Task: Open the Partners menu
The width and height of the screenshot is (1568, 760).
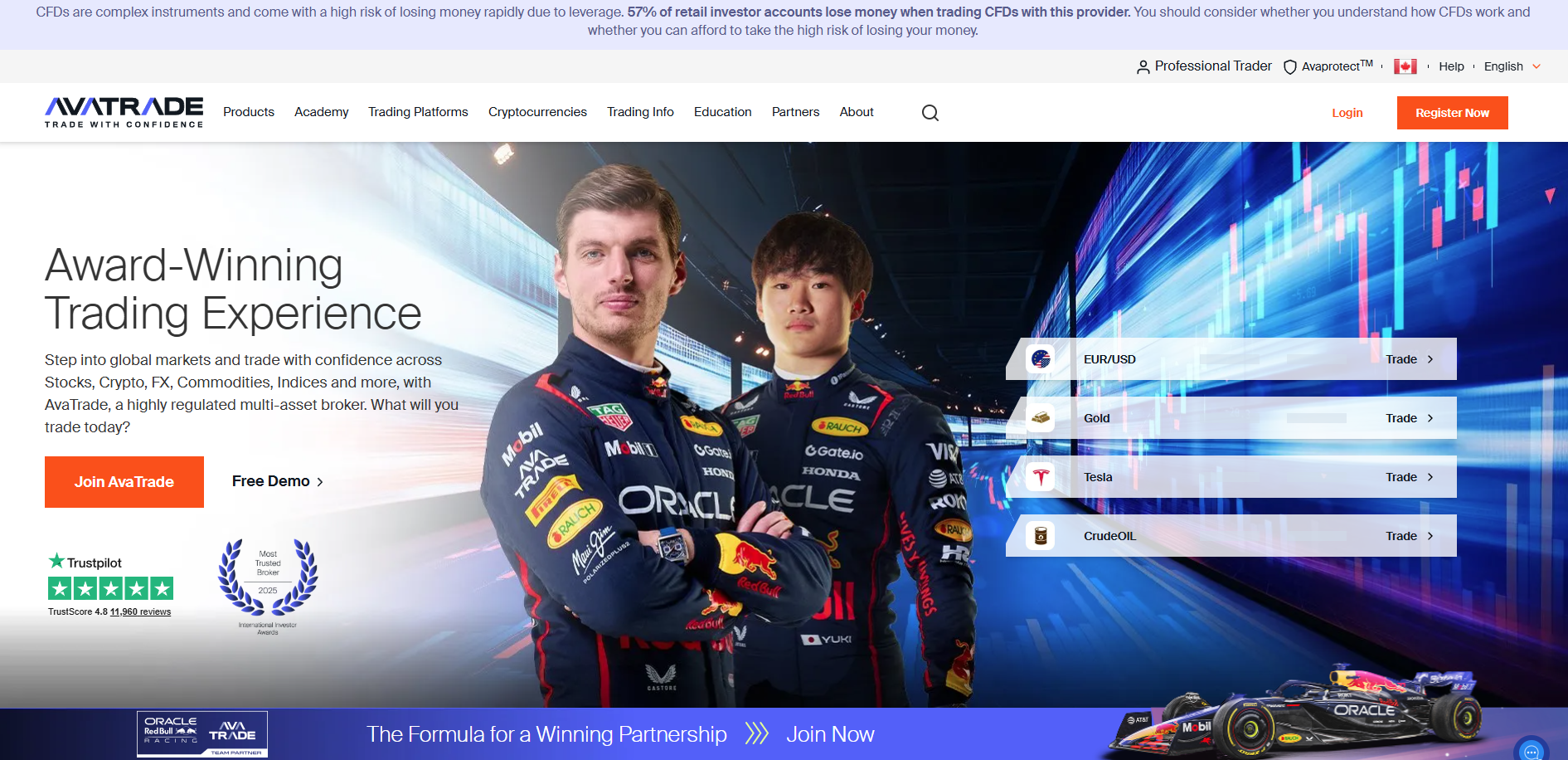Action: (x=795, y=112)
